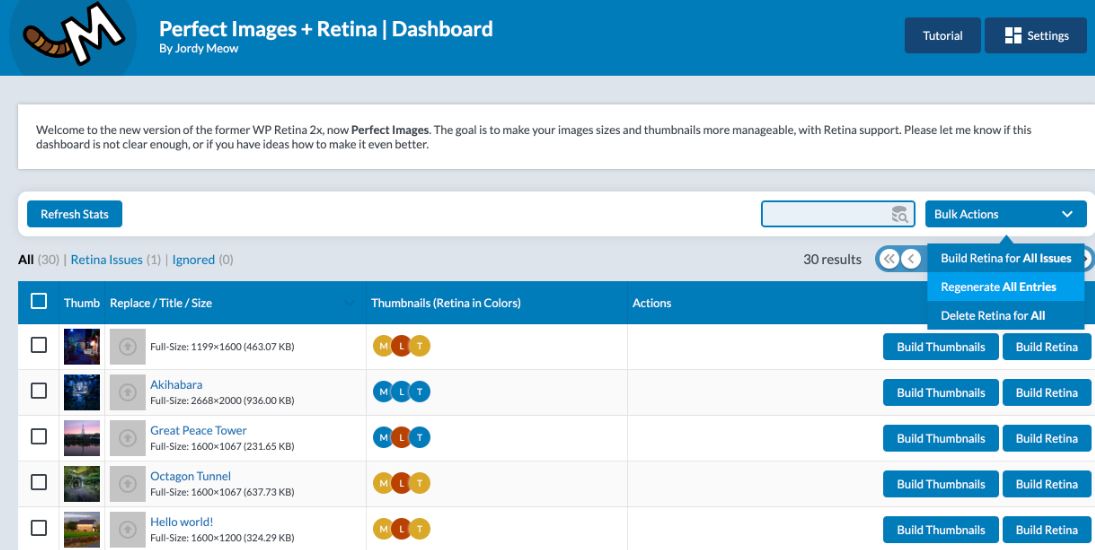Tick the select-all header checkbox

pos(39,302)
